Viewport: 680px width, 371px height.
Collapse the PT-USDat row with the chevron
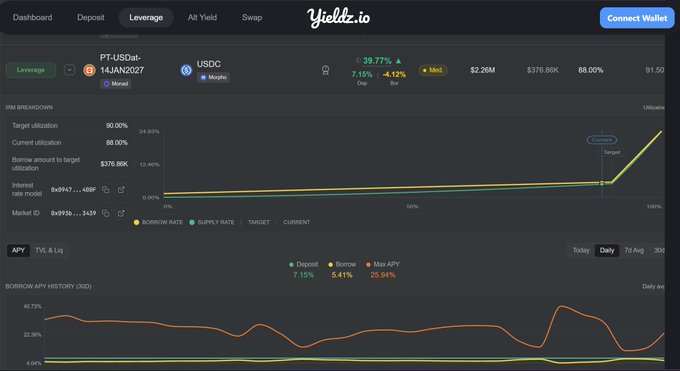(x=69, y=70)
